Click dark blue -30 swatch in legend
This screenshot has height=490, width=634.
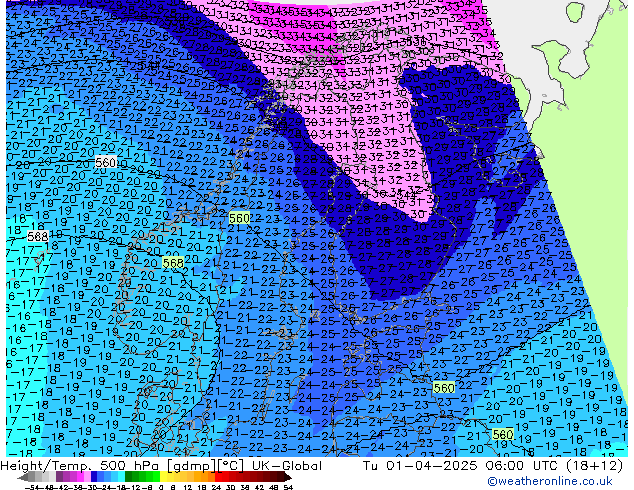94,478
